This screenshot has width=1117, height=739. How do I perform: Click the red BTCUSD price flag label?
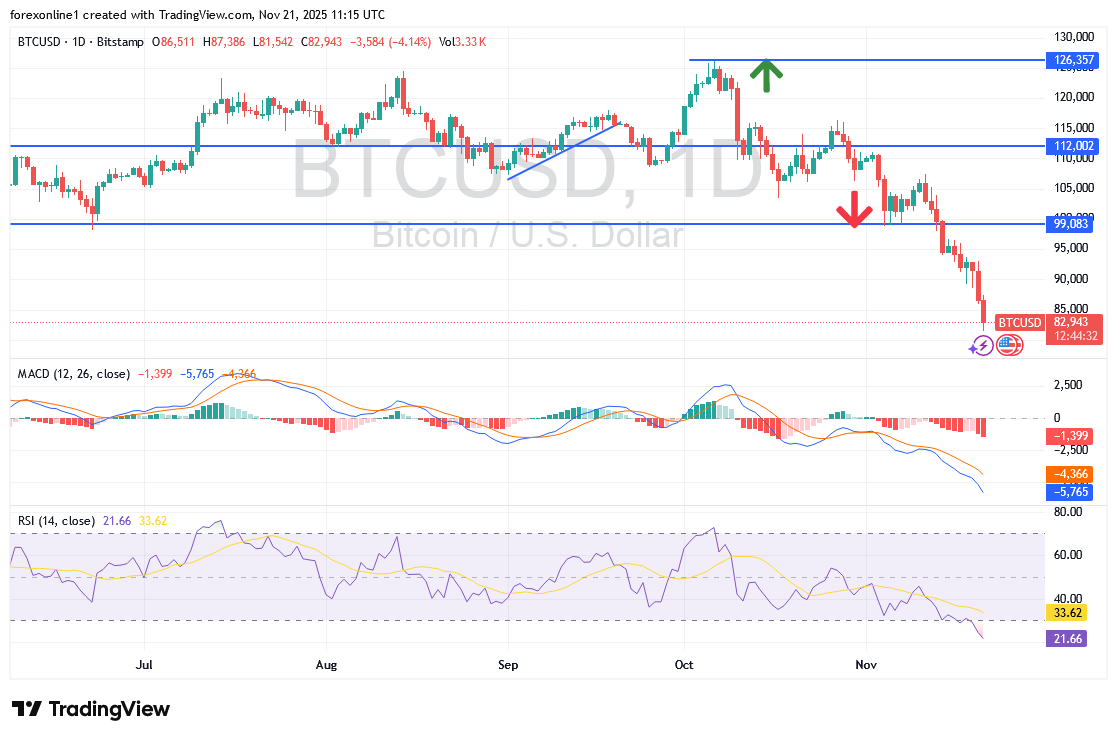click(1019, 322)
